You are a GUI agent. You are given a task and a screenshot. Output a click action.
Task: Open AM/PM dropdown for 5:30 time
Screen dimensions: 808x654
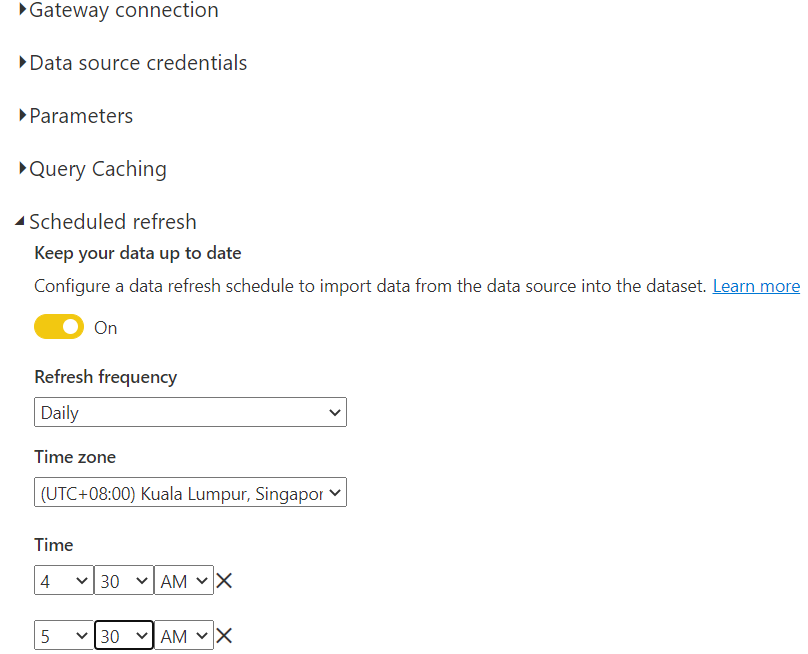pos(184,635)
